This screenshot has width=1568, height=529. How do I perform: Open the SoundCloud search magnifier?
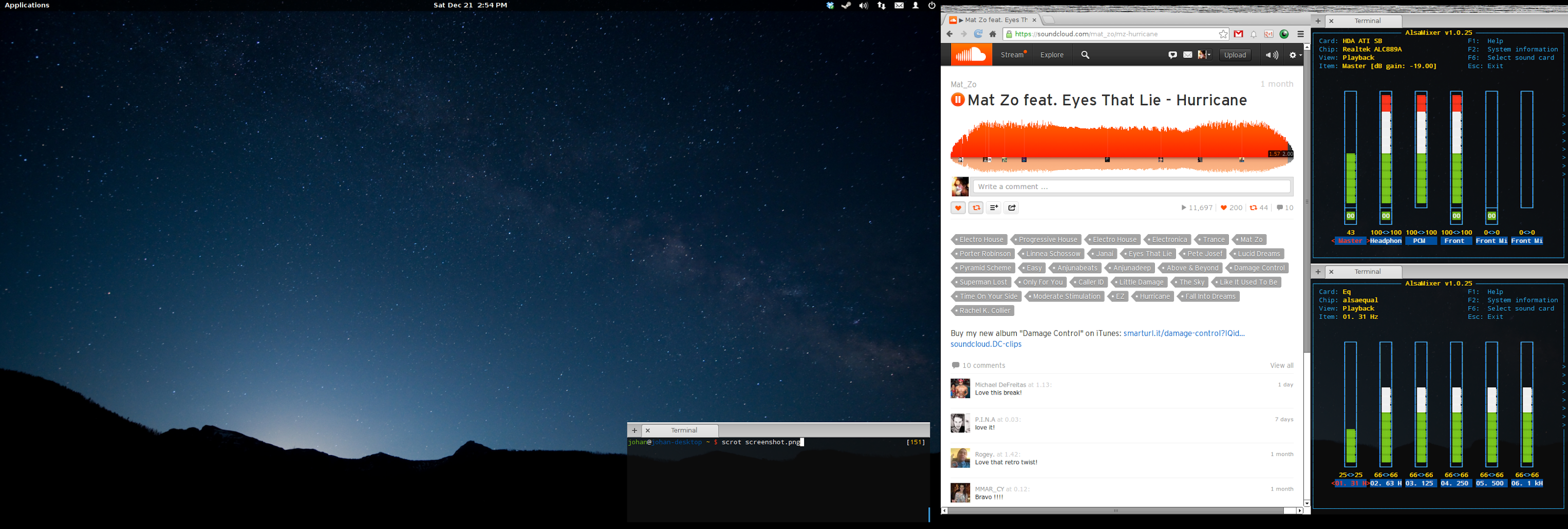(1085, 55)
